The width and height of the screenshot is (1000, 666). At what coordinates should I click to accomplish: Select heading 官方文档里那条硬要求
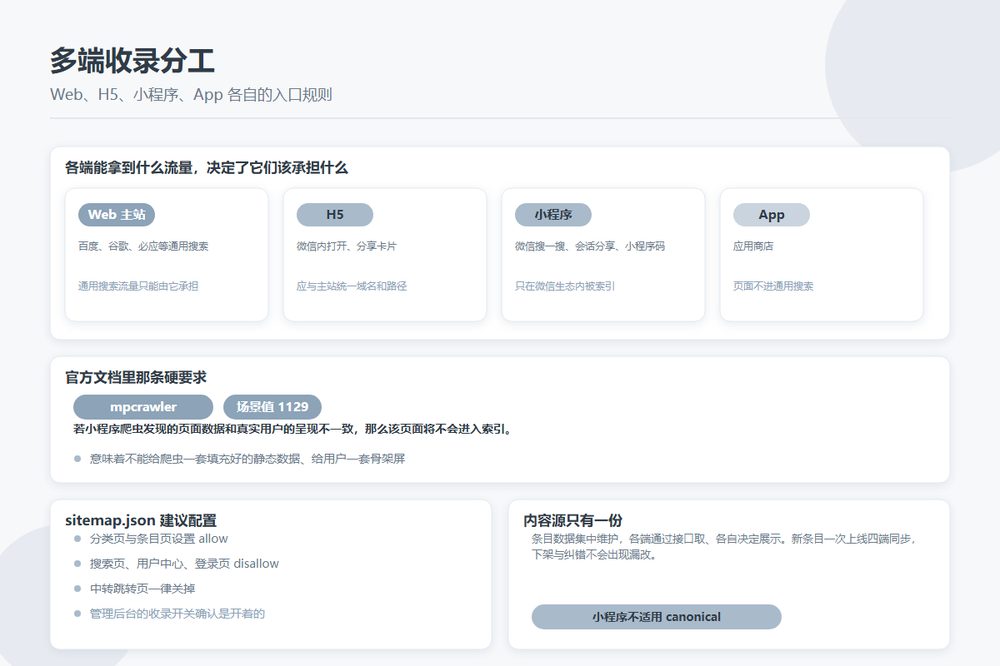136,378
